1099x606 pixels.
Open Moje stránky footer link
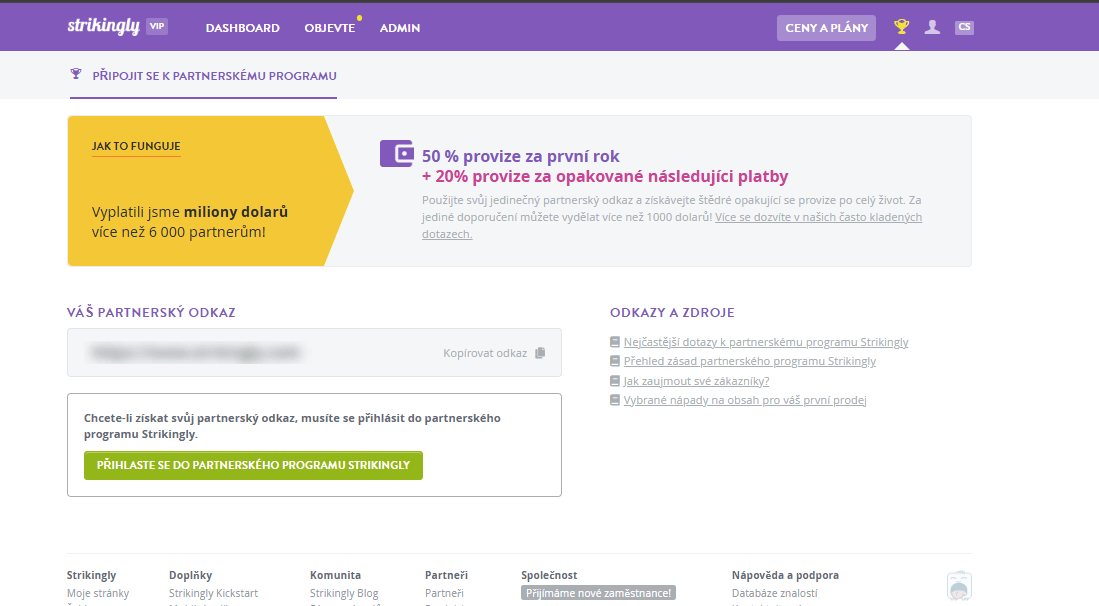tap(98, 593)
